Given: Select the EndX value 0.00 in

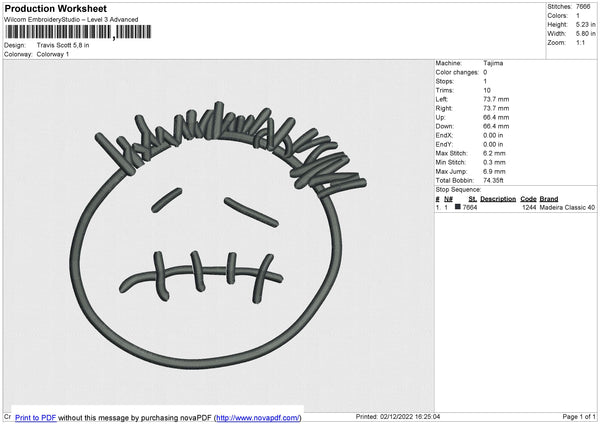Looking at the screenshot, I should [x=493, y=135].
